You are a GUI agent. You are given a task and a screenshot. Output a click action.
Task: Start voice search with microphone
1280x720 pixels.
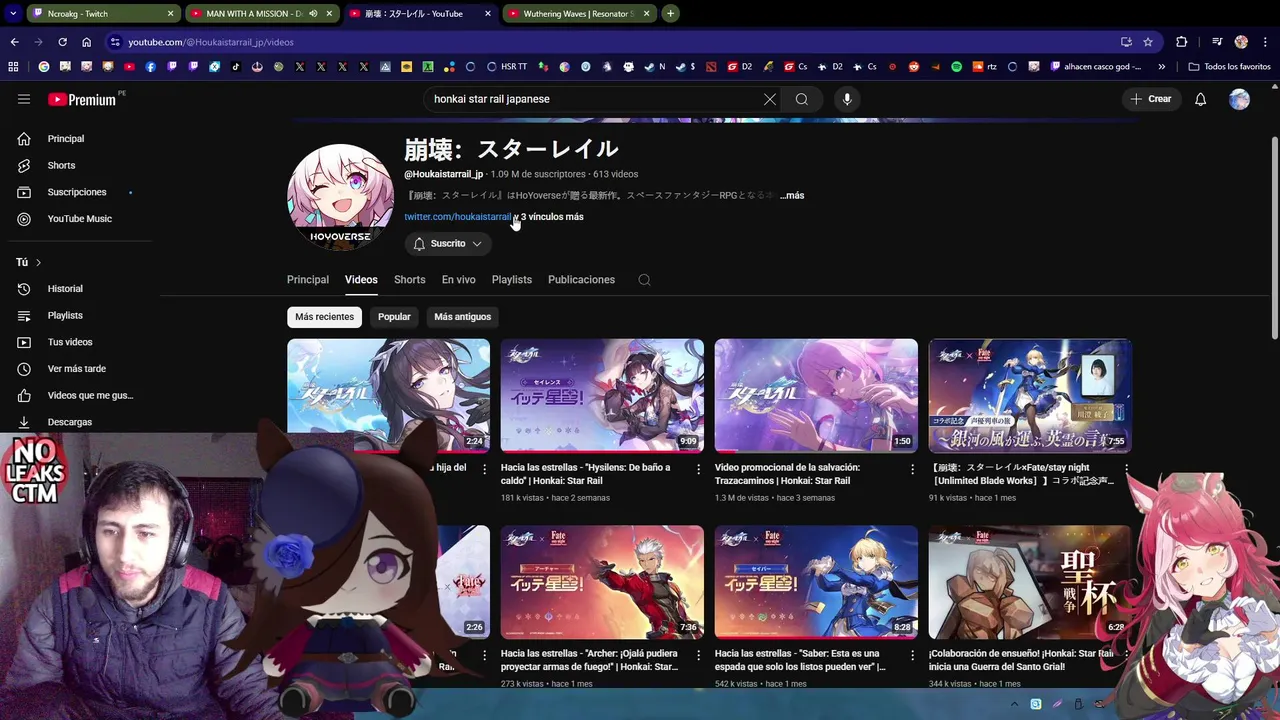(x=847, y=99)
